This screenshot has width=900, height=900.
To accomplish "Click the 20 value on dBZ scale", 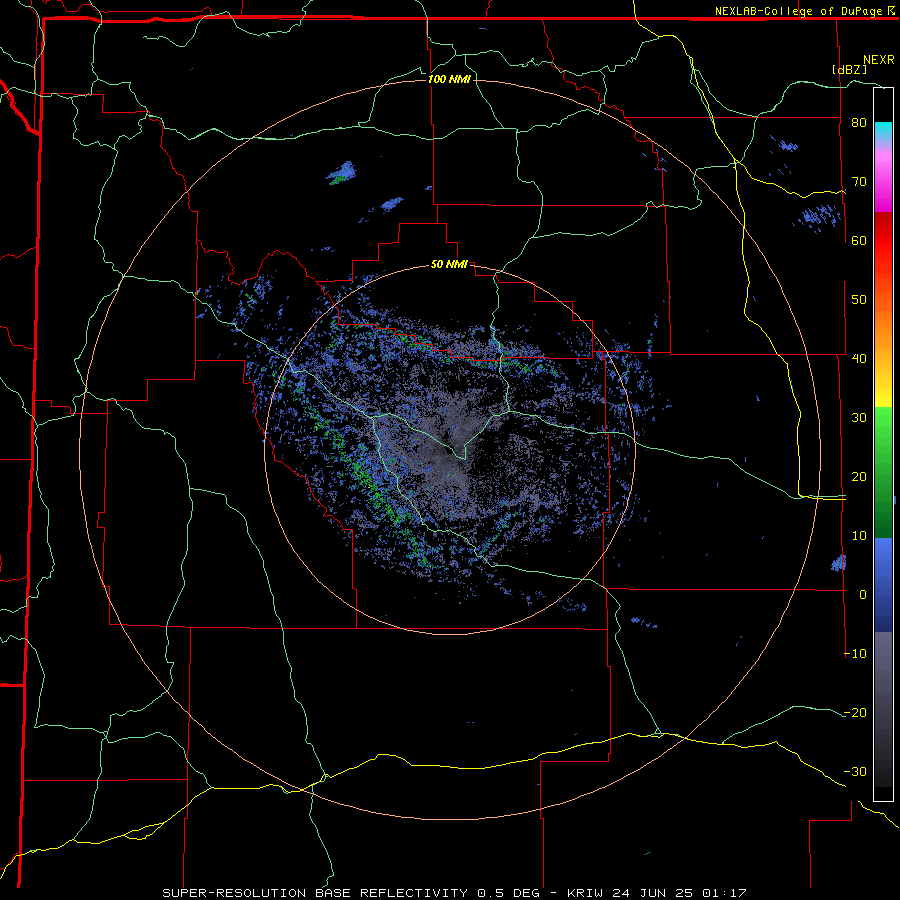I will [x=859, y=476].
